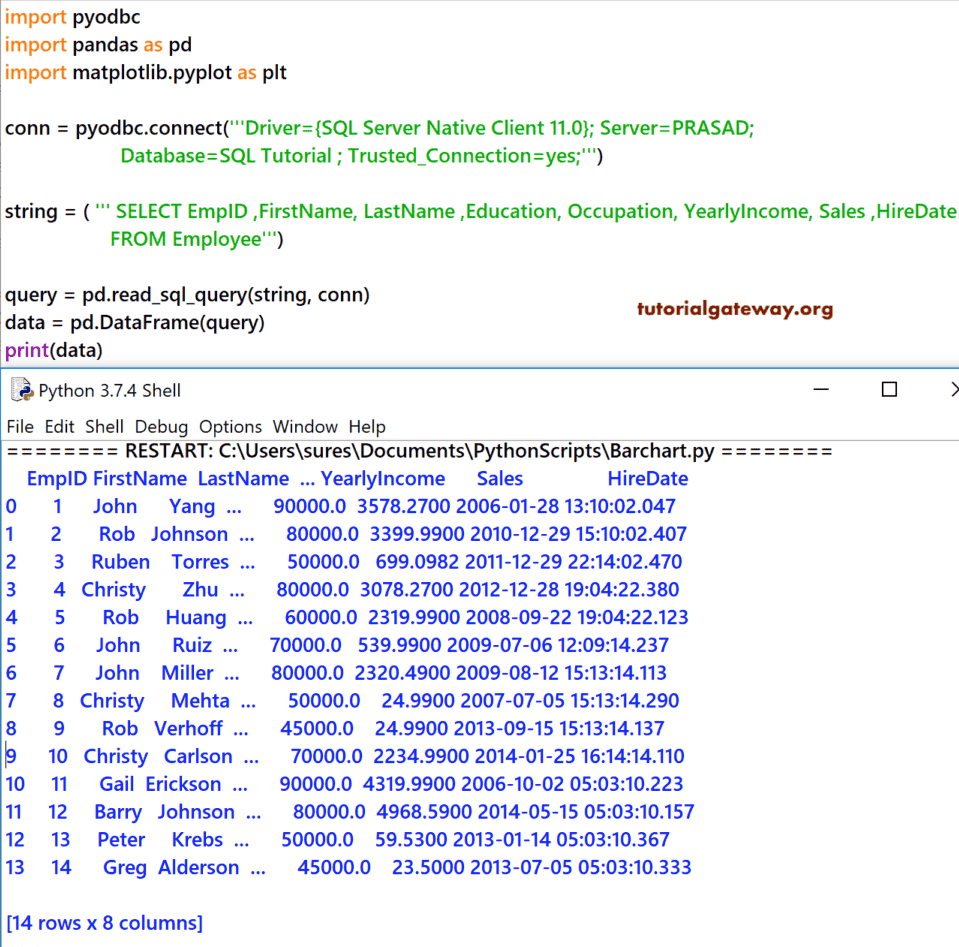The image size is (959, 947).
Task: Click sales value 3578.2700
Action: (404, 507)
